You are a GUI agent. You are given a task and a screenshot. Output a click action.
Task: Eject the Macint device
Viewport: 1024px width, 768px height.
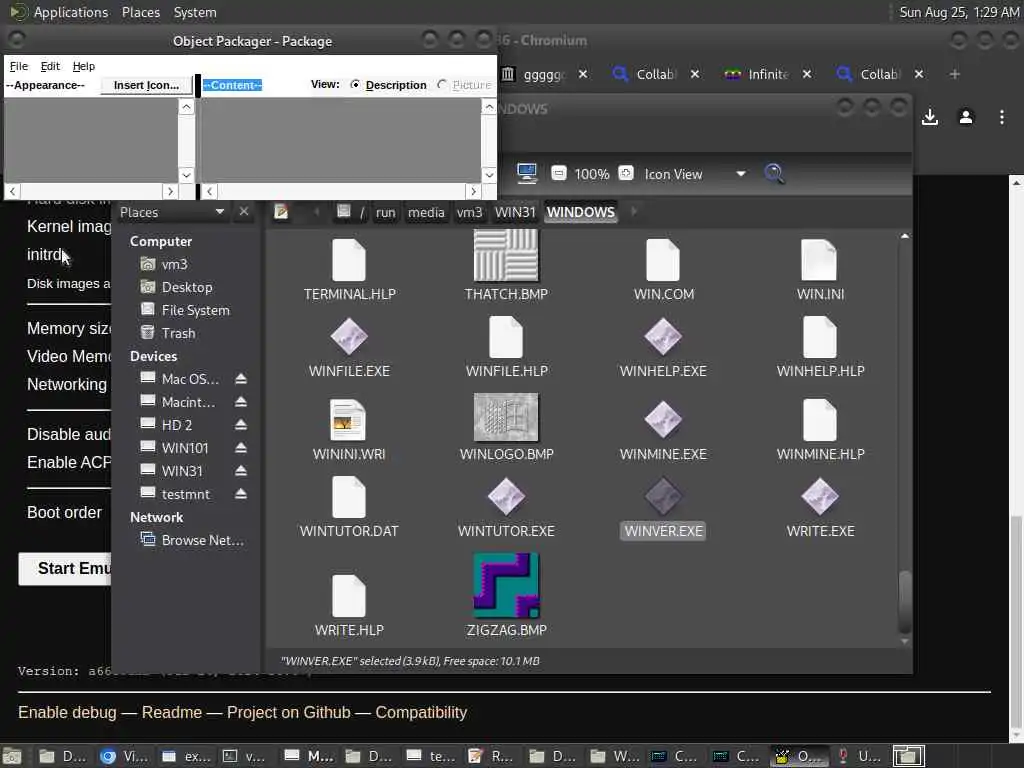(241, 402)
